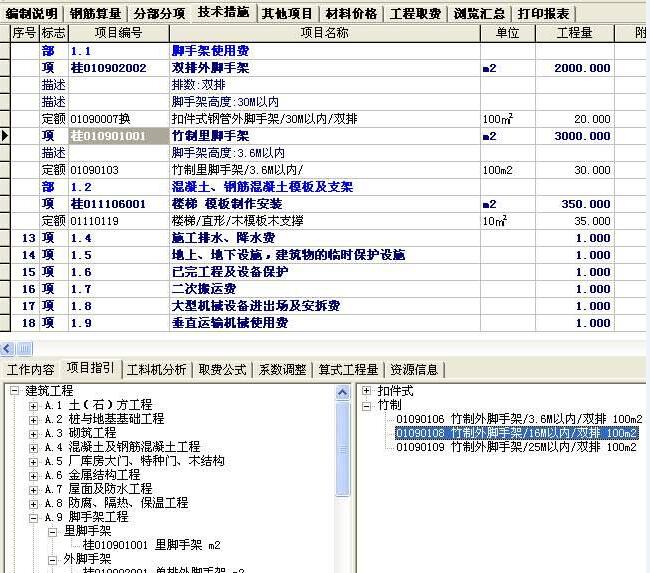
Task: Click the 工程量 column header
Action: [574, 33]
